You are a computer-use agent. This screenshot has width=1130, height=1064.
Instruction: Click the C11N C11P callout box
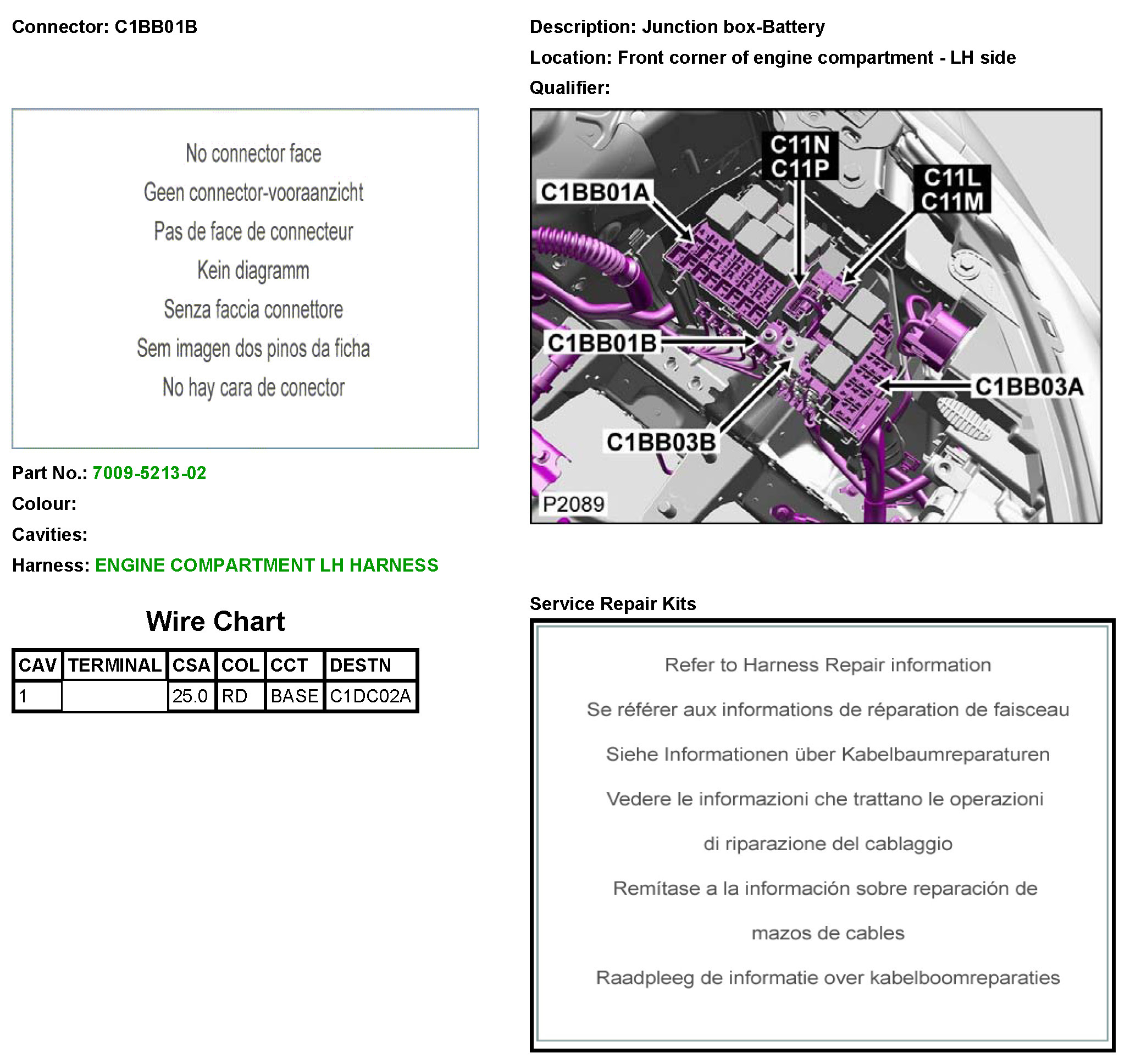800,156
